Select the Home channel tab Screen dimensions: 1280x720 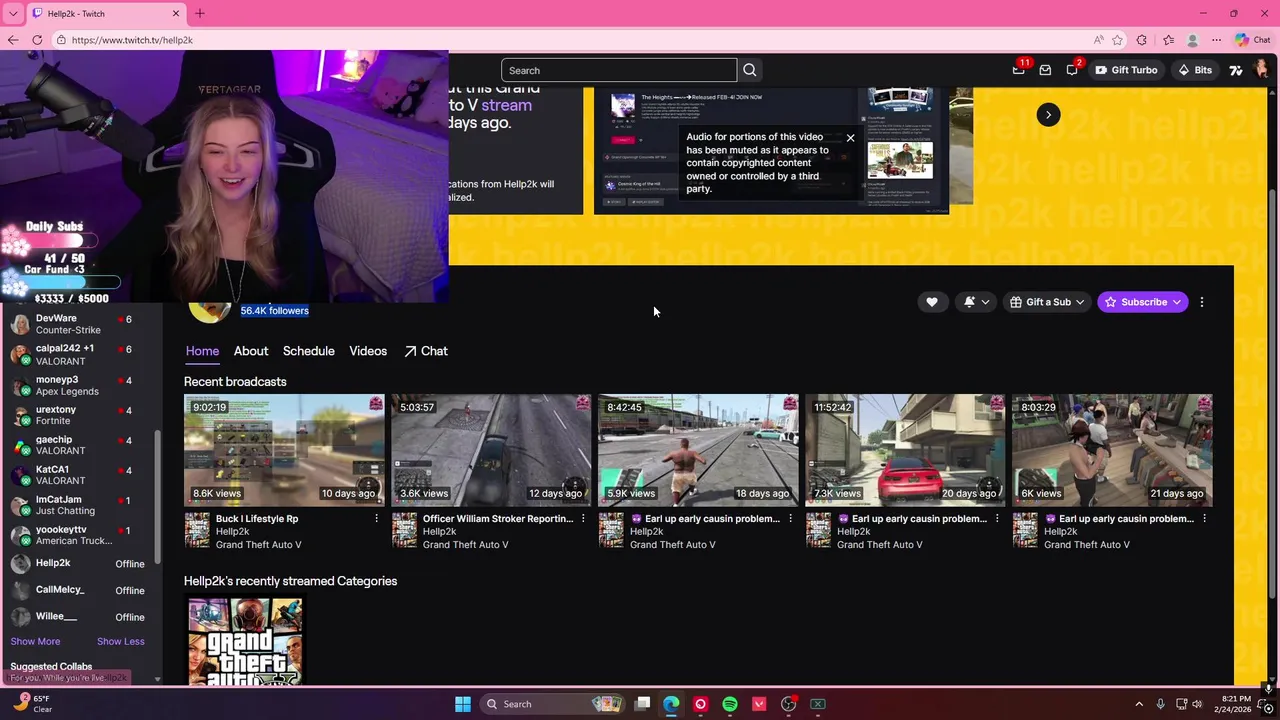coord(202,351)
